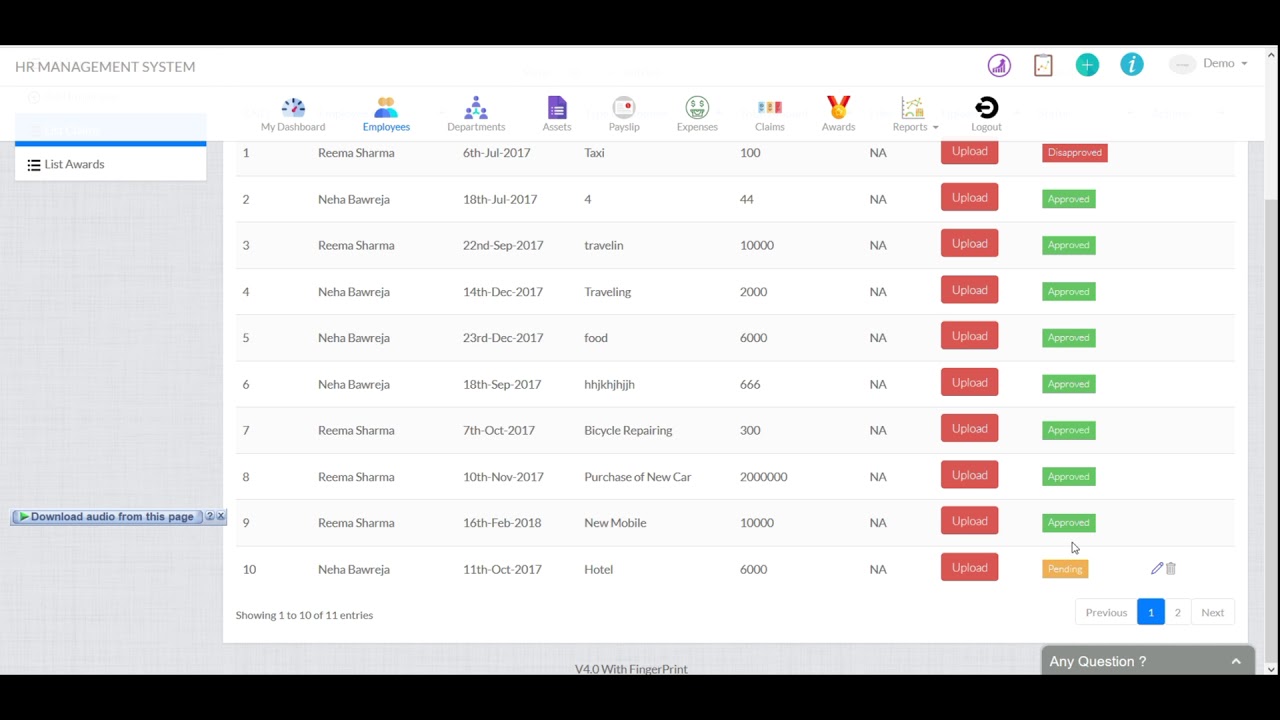Open the Claims module
The image size is (1280, 720).
(769, 114)
